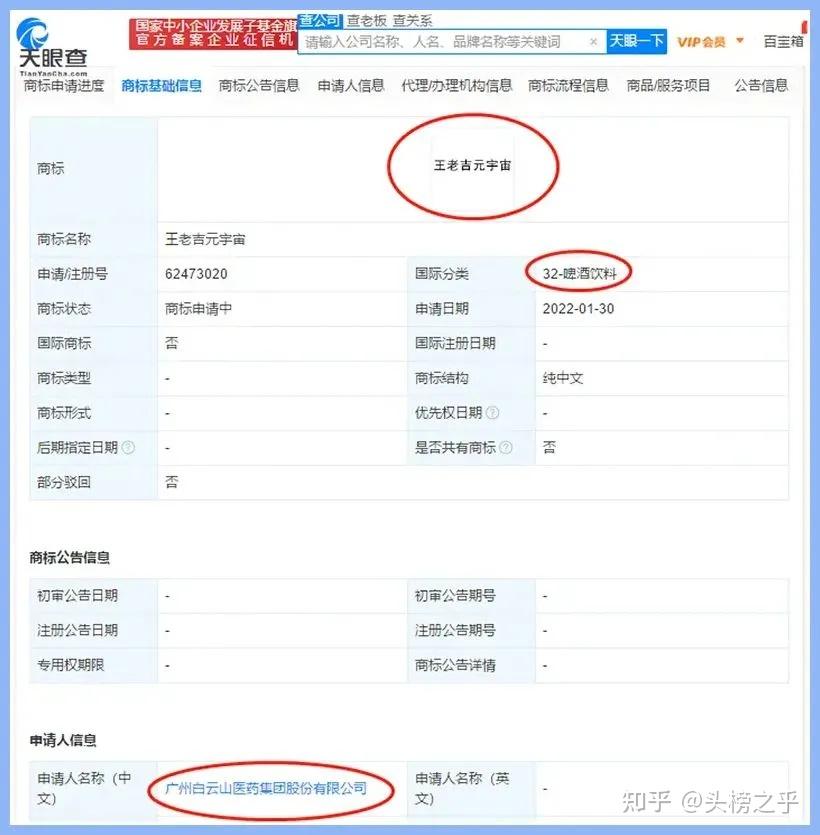Viewport: 820px width, 835px height.
Task: Click the 天眼一下 search button
Action: 636,42
